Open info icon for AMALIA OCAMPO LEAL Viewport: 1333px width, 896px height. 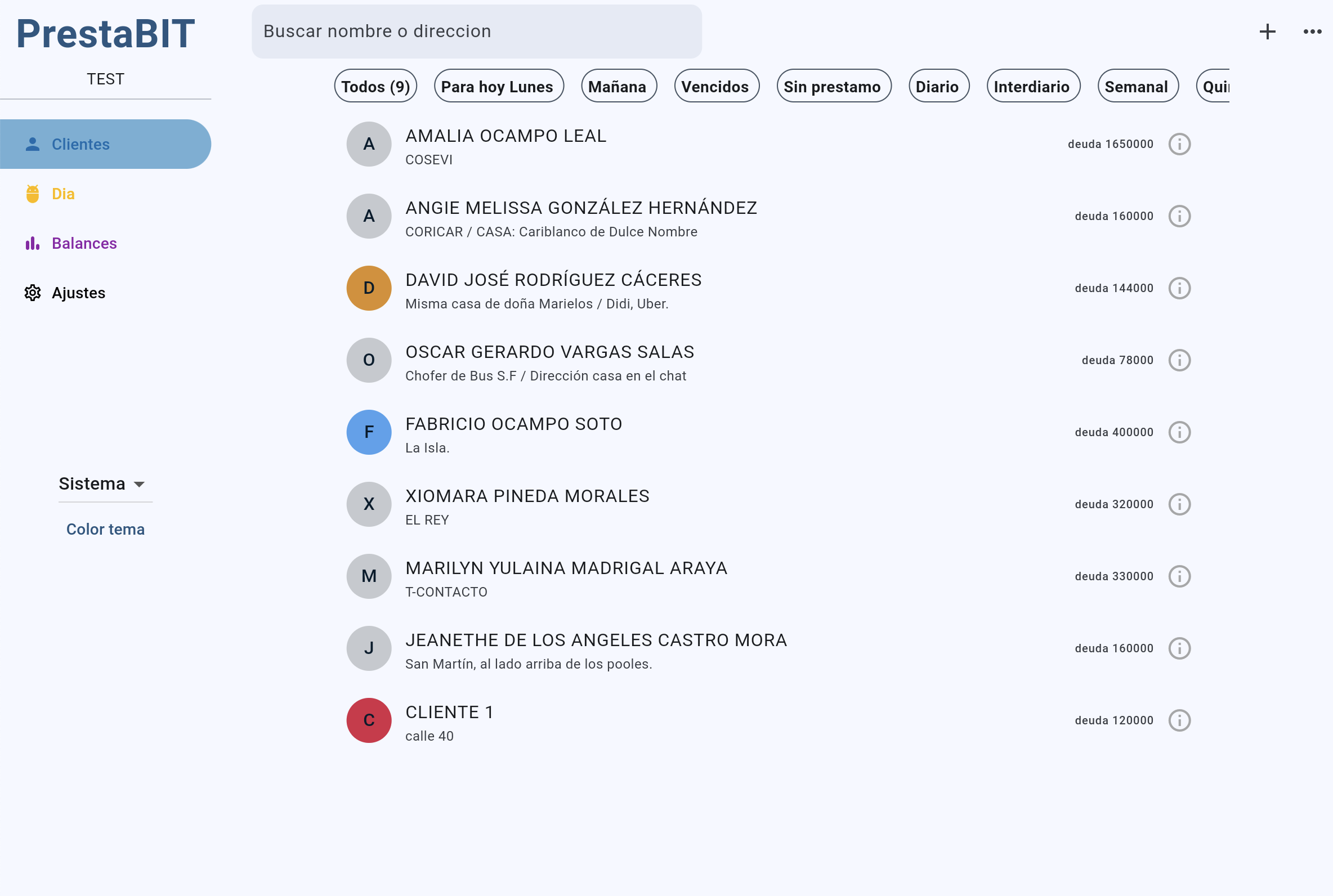click(x=1179, y=144)
